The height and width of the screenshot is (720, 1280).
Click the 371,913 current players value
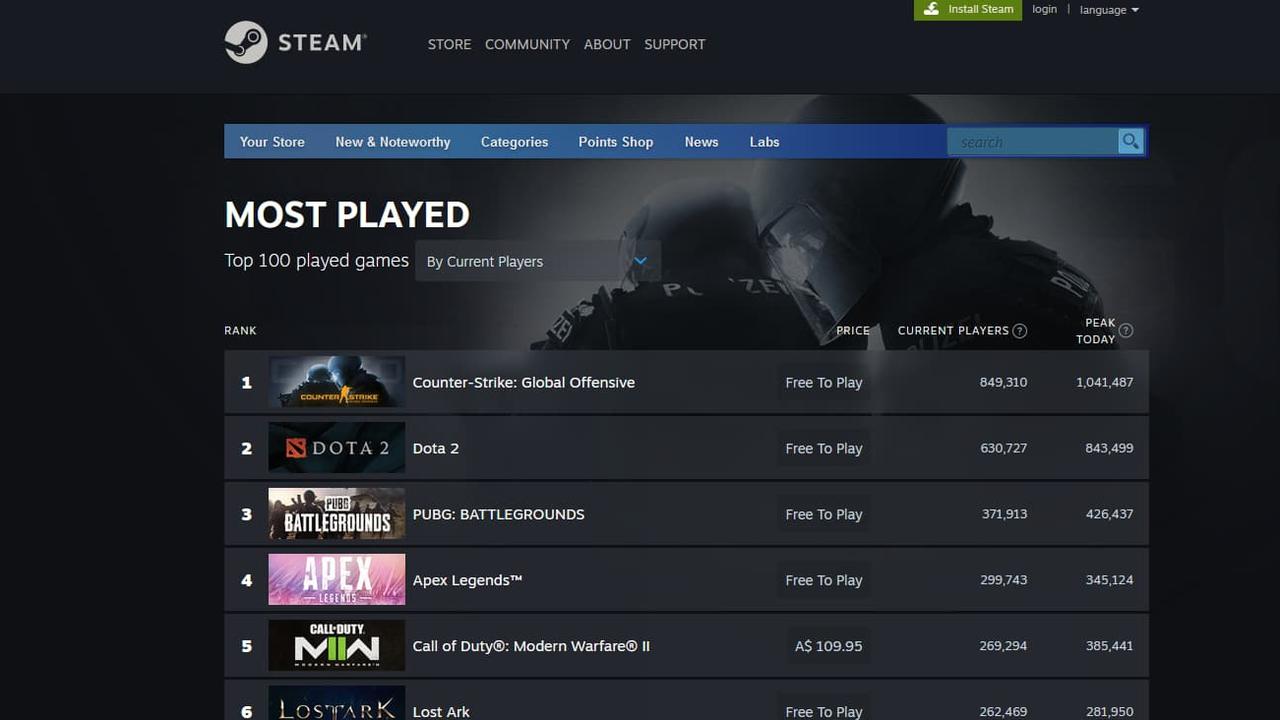point(1004,514)
